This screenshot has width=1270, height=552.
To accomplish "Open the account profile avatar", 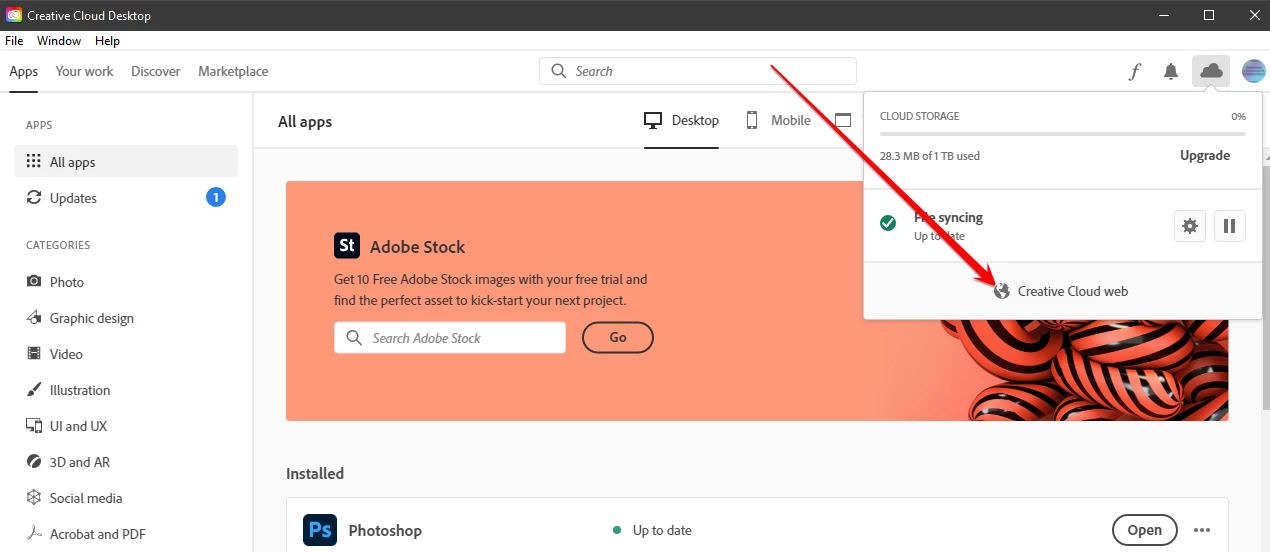I will (x=1253, y=71).
